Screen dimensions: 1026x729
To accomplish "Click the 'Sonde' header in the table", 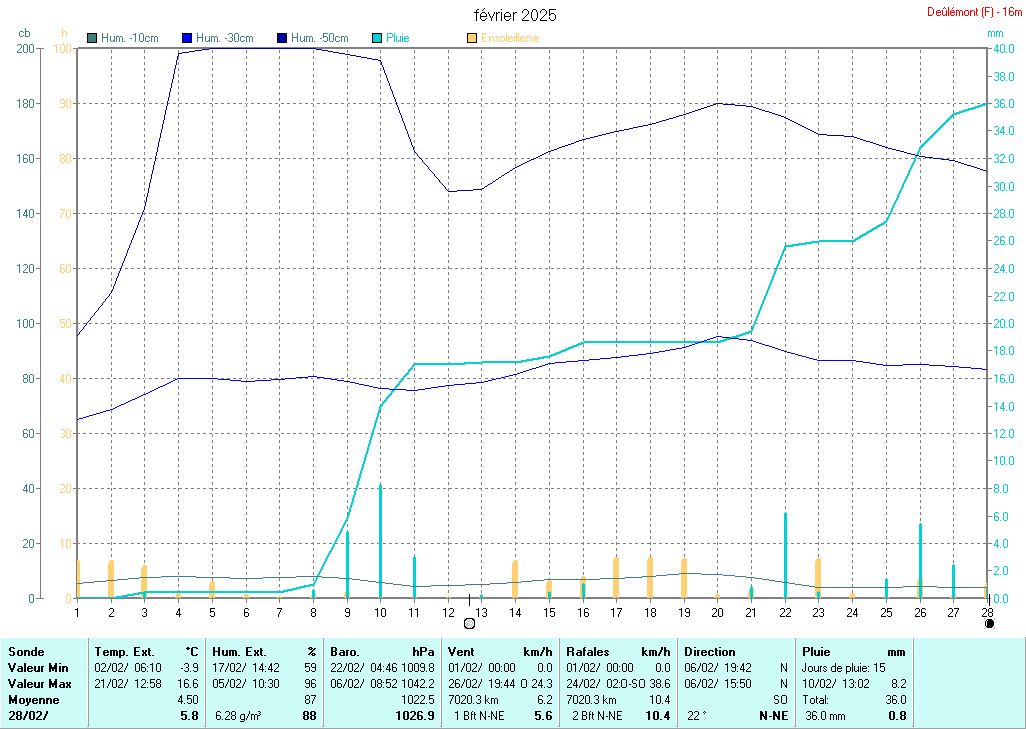I will pyautogui.click(x=26, y=651).
